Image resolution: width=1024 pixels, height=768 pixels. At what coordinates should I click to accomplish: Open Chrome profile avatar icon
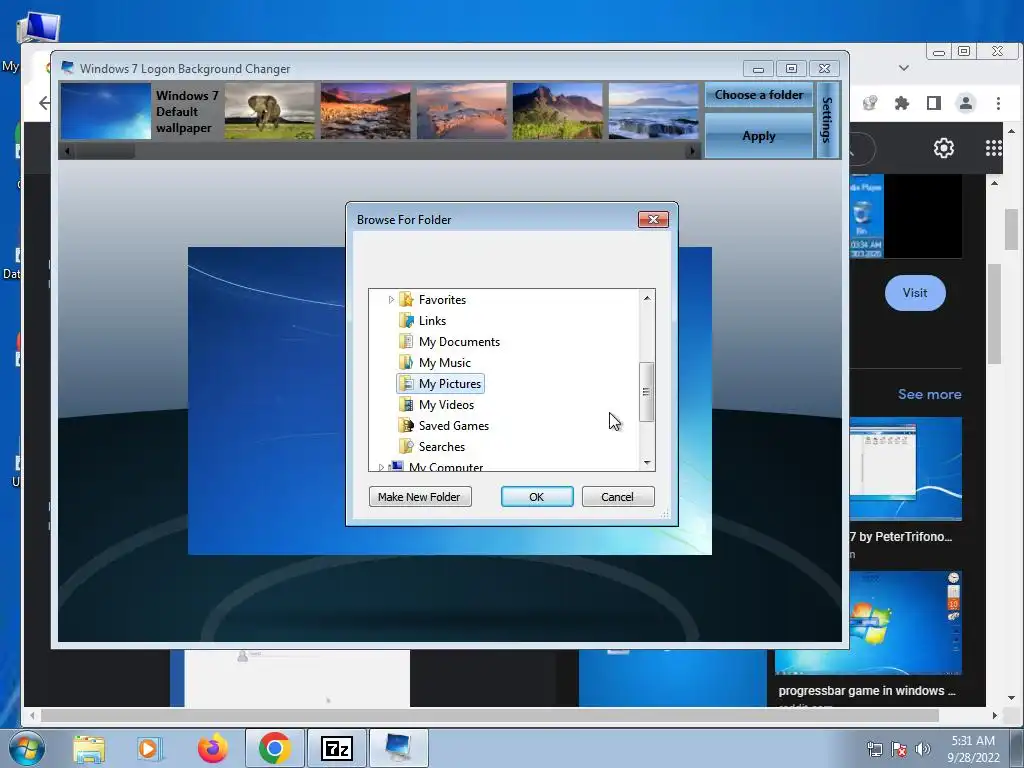point(965,103)
